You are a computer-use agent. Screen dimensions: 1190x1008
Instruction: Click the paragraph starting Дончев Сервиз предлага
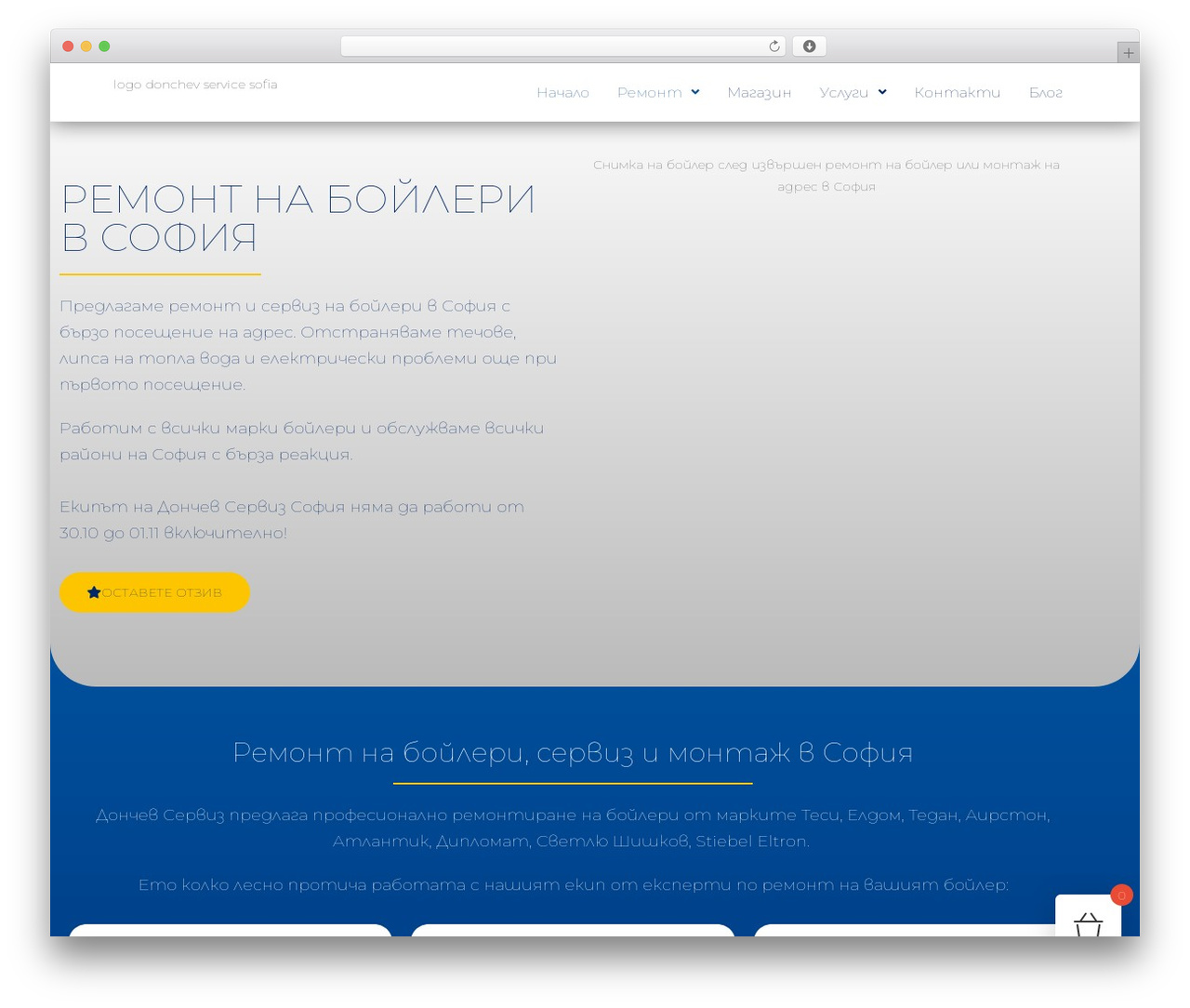(573, 828)
